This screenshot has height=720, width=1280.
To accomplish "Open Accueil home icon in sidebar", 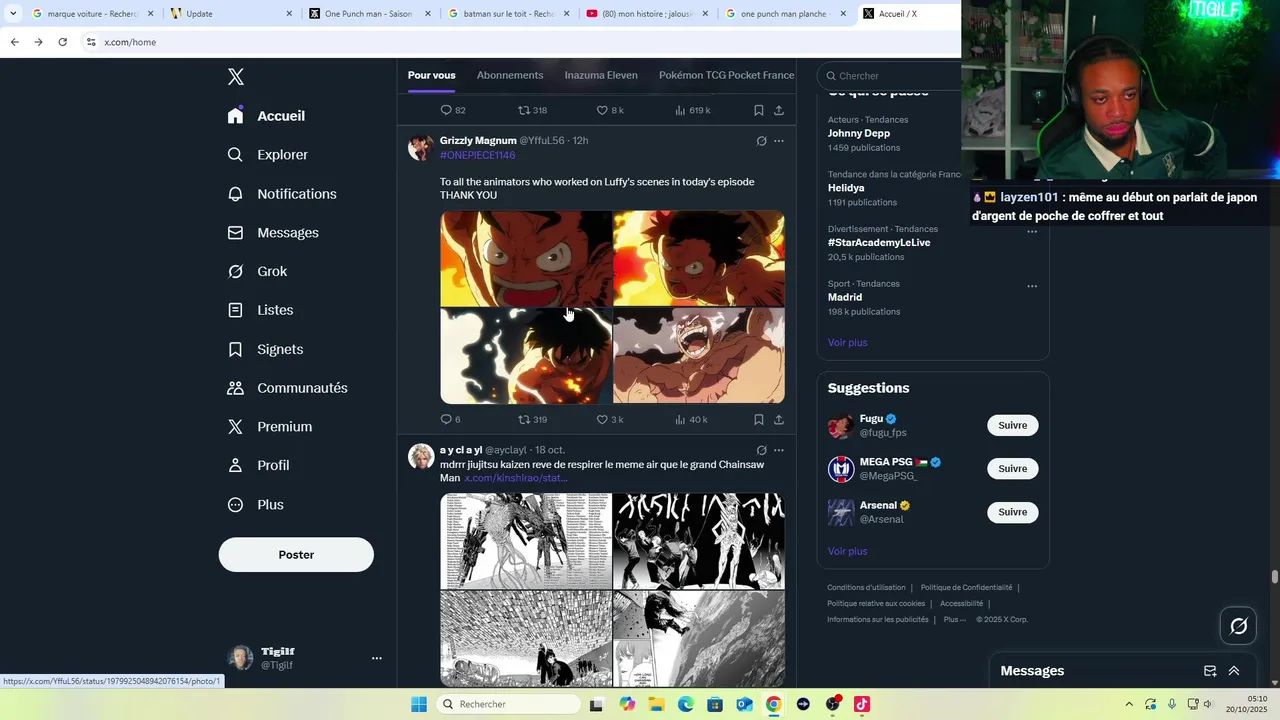I will 235,116.
